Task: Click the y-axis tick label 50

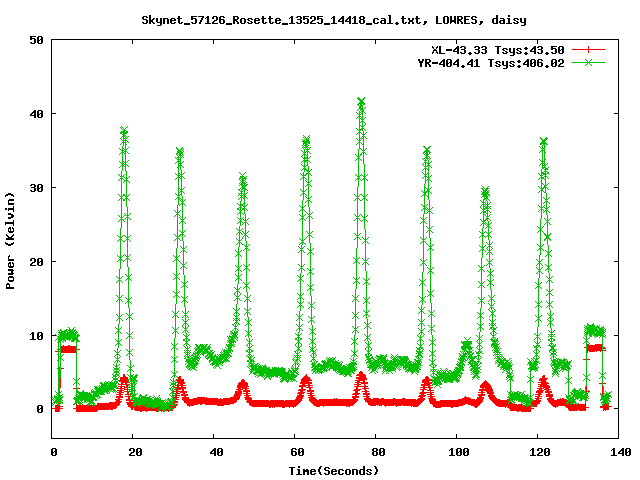Action: [36, 40]
